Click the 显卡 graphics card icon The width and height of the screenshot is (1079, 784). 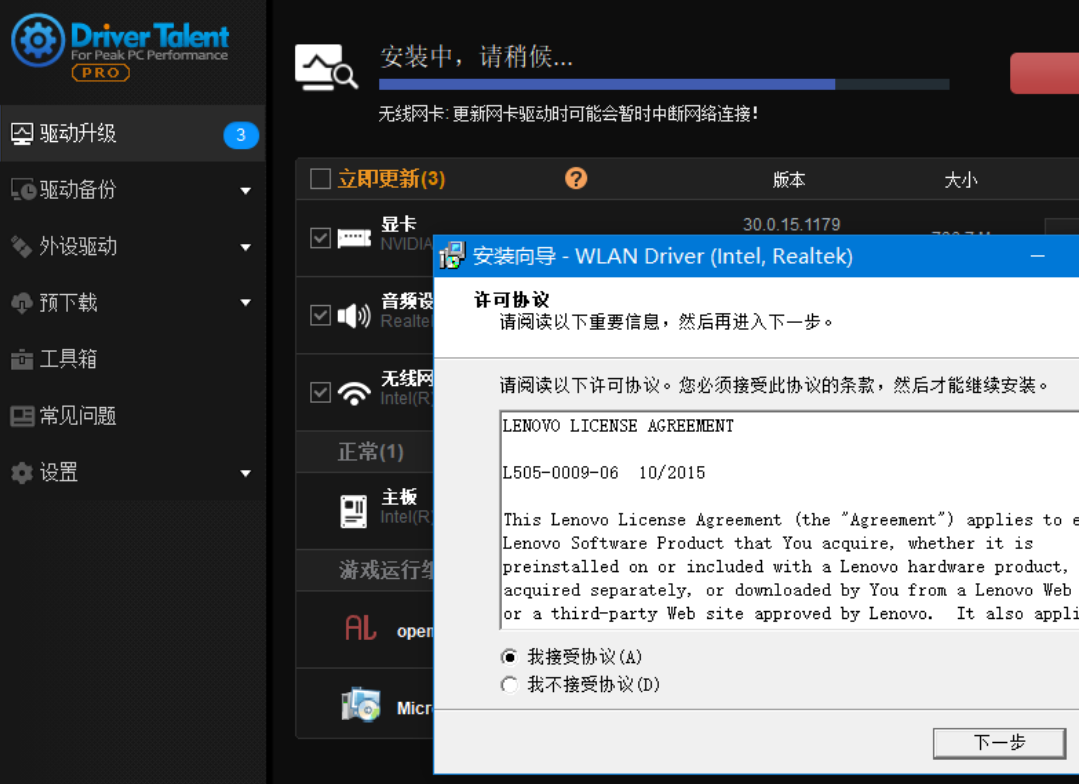354,238
